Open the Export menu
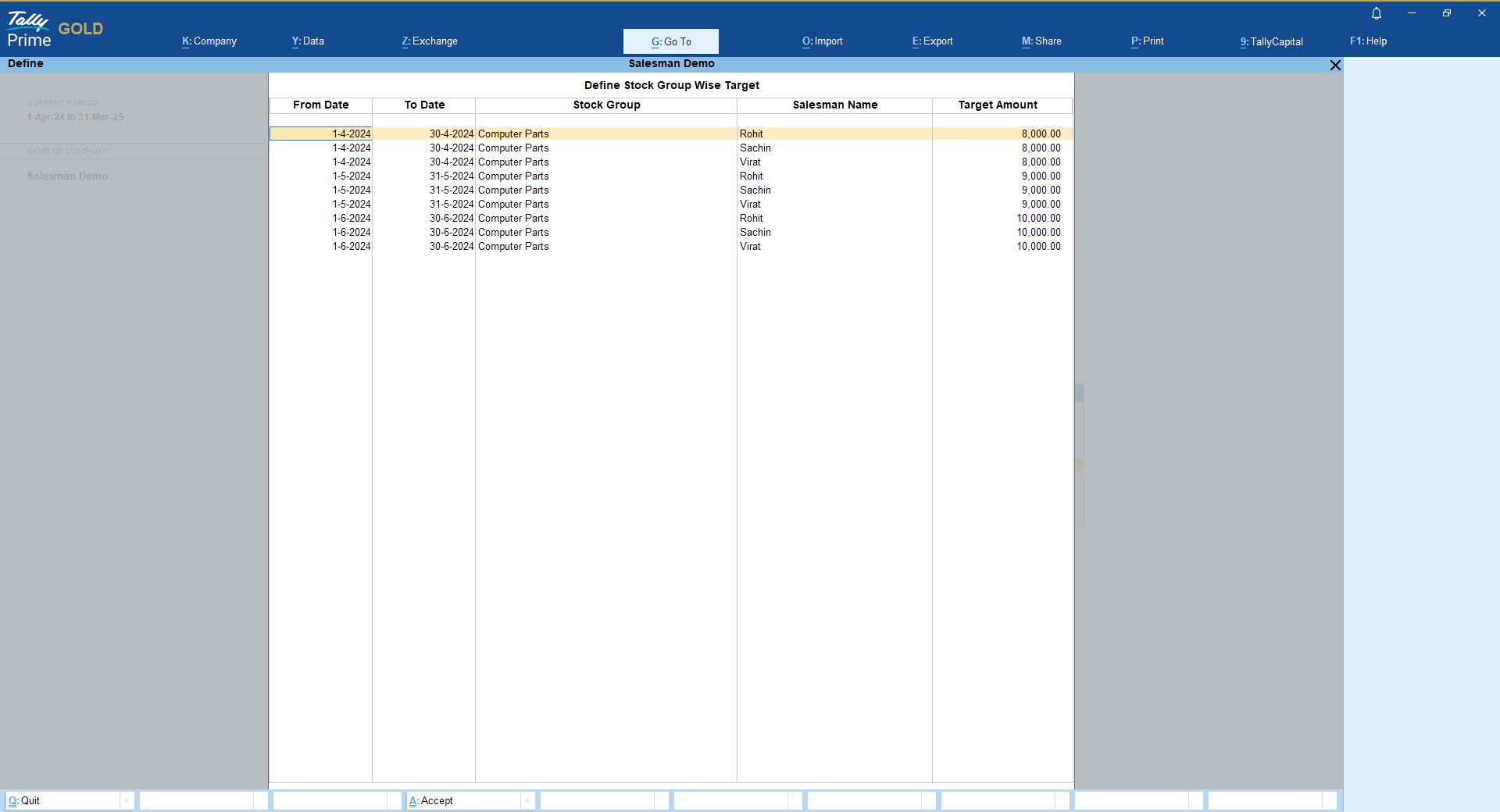Viewport: 1500px width, 812px height. [932, 41]
